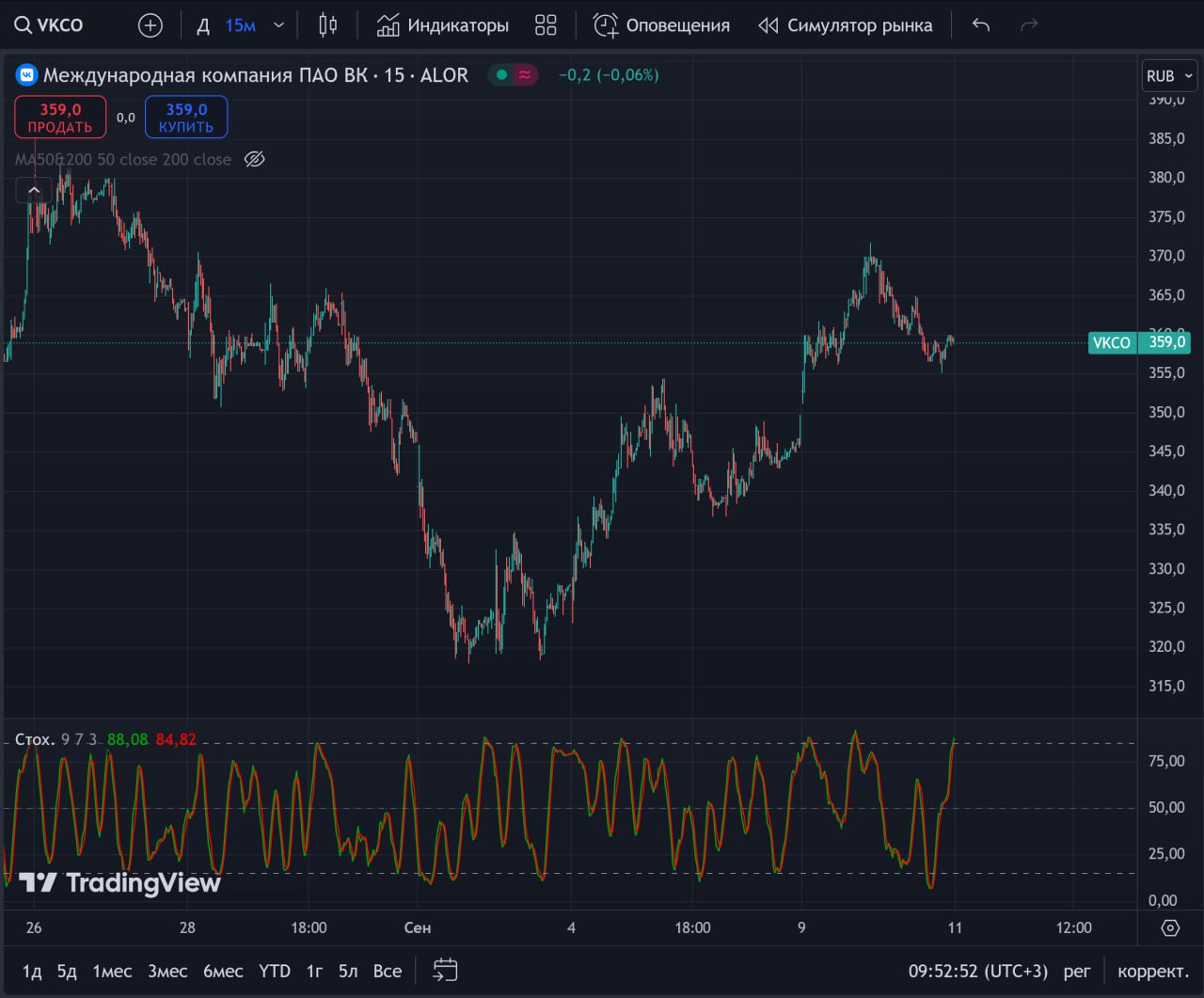Click the Сен label on time axis
Image resolution: width=1204 pixels, height=998 pixels.
(x=418, y=927)
